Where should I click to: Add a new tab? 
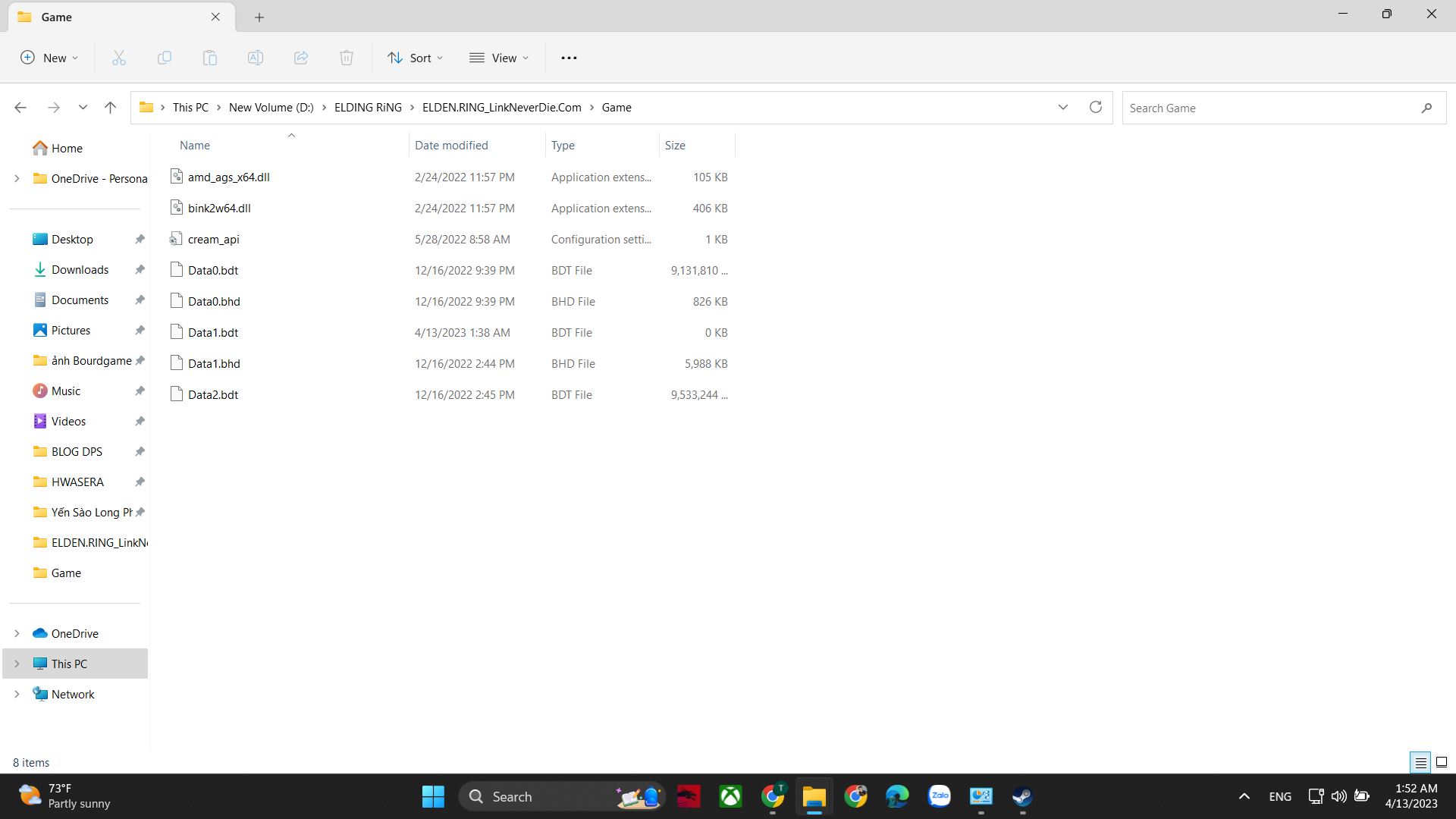[x=259, y=17]
